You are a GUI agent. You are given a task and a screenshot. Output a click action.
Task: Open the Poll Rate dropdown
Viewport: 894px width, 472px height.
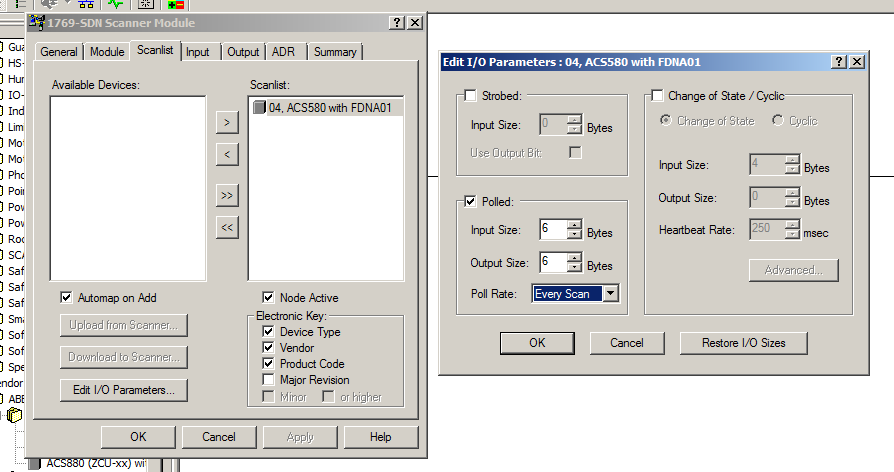[x=610, y=293]
